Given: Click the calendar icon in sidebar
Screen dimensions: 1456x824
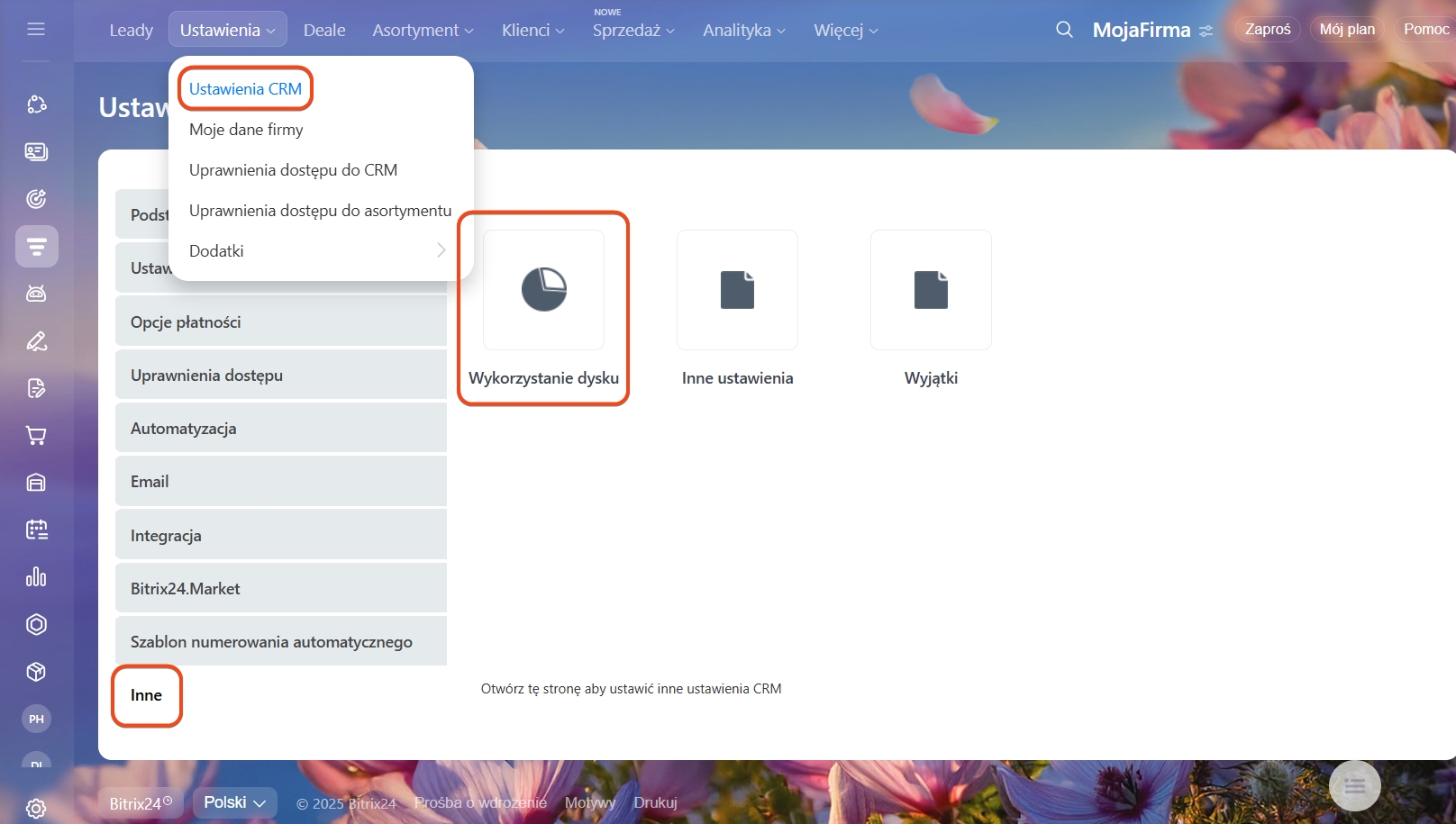Looking at the screenshot, I should tap(36, 530).
